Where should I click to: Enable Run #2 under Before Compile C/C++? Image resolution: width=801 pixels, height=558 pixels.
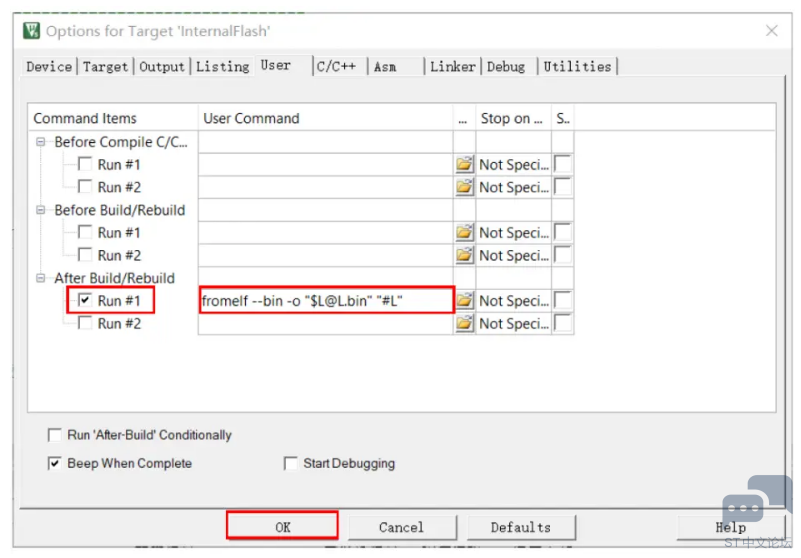(x=85, y=187)
